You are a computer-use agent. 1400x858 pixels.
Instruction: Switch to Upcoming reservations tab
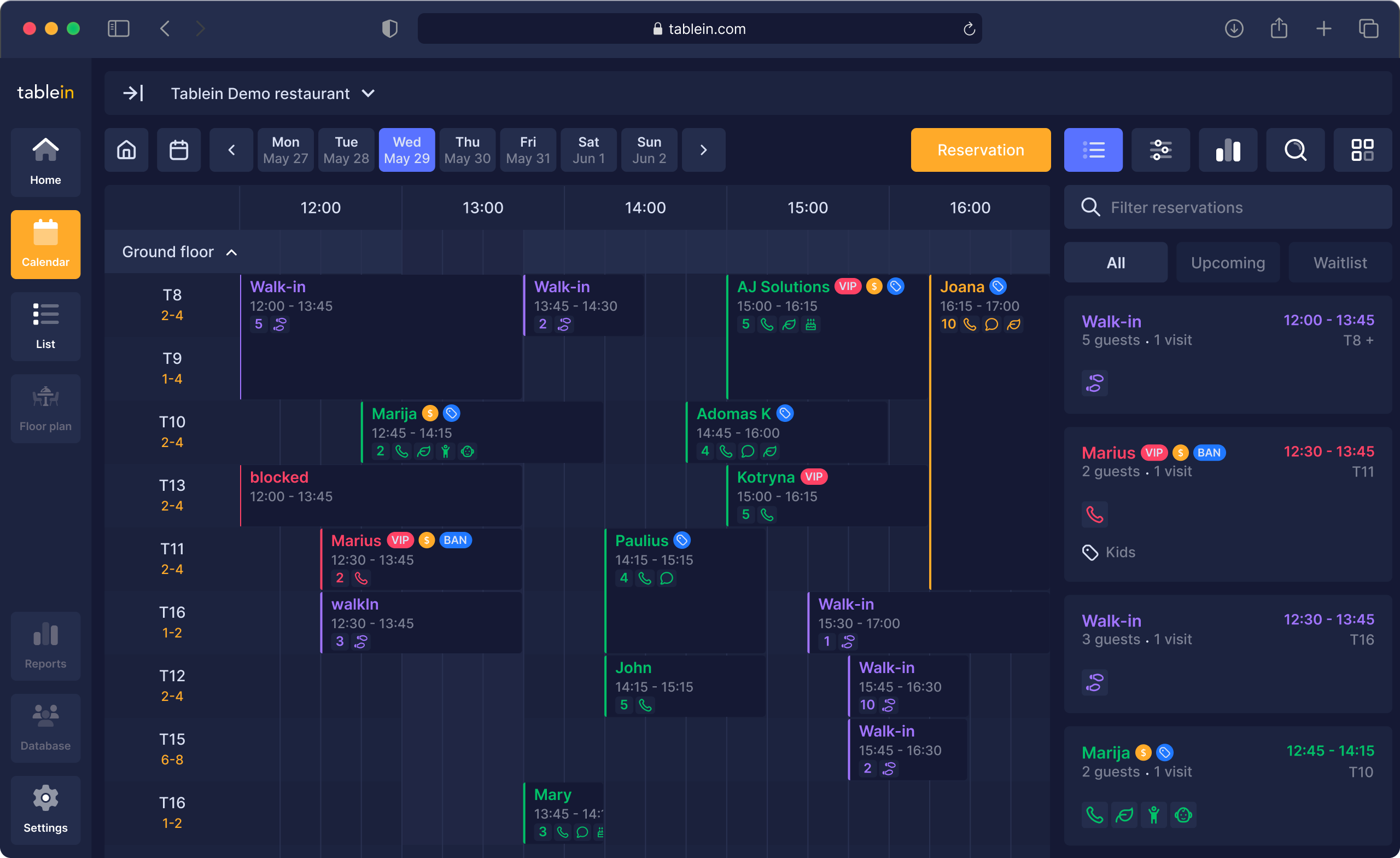click(x=1227, y=263)
